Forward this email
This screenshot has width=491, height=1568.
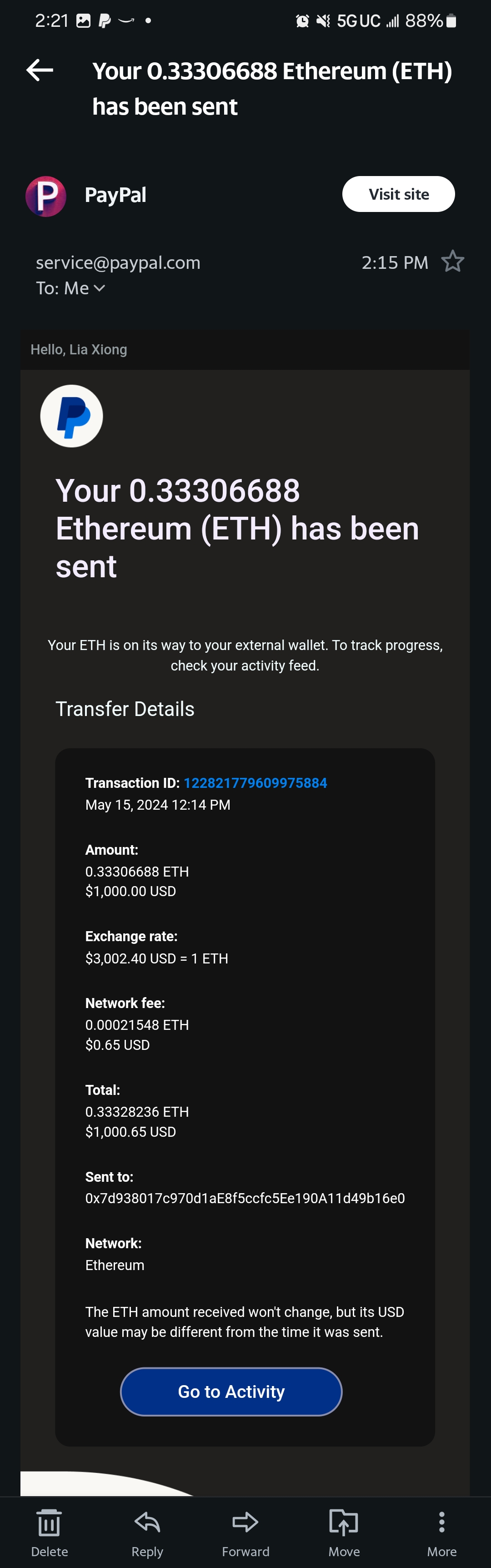245,1532
